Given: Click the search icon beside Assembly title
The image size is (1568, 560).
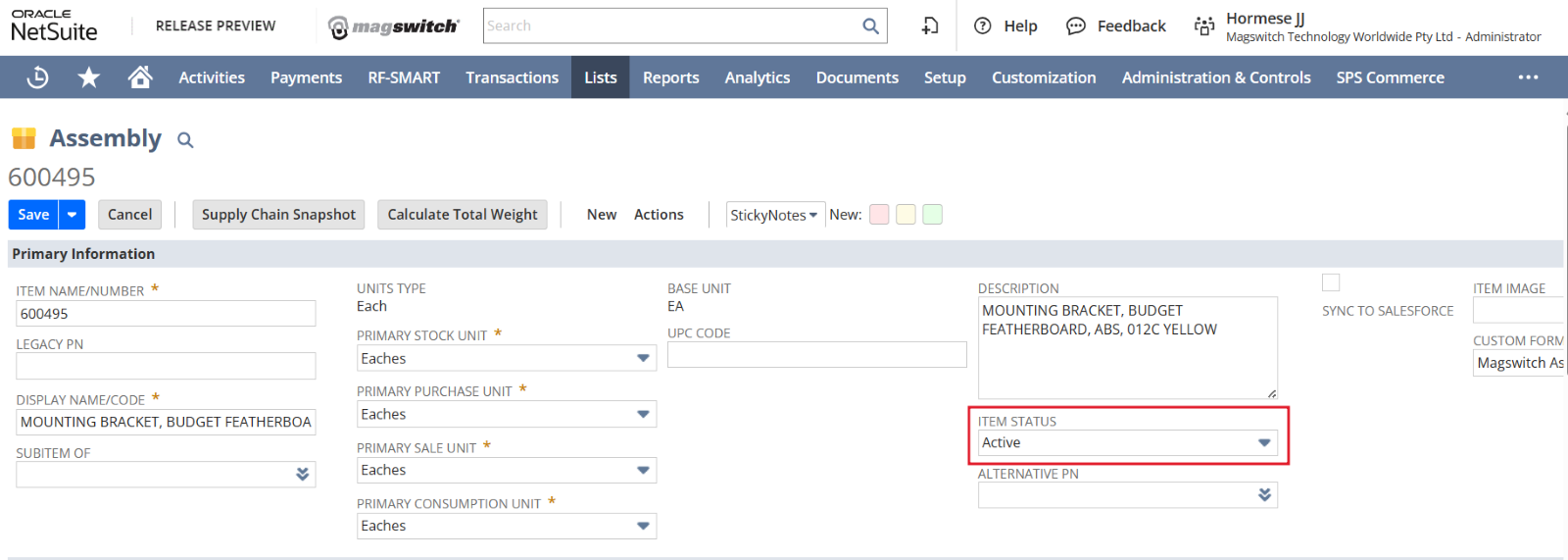Looking at the screenshot, I should pos(185,140).
